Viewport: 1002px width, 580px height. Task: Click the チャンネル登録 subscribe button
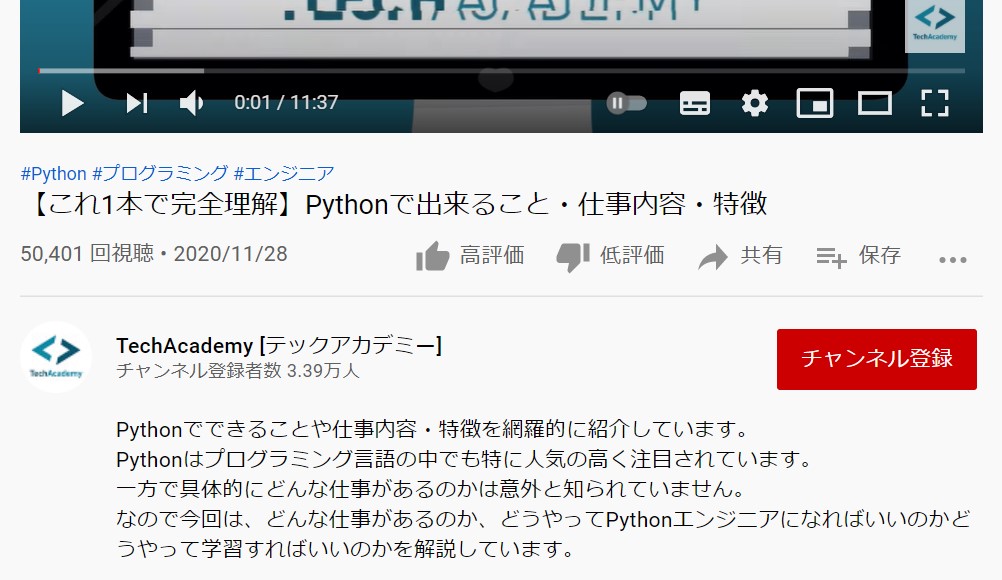876,358
